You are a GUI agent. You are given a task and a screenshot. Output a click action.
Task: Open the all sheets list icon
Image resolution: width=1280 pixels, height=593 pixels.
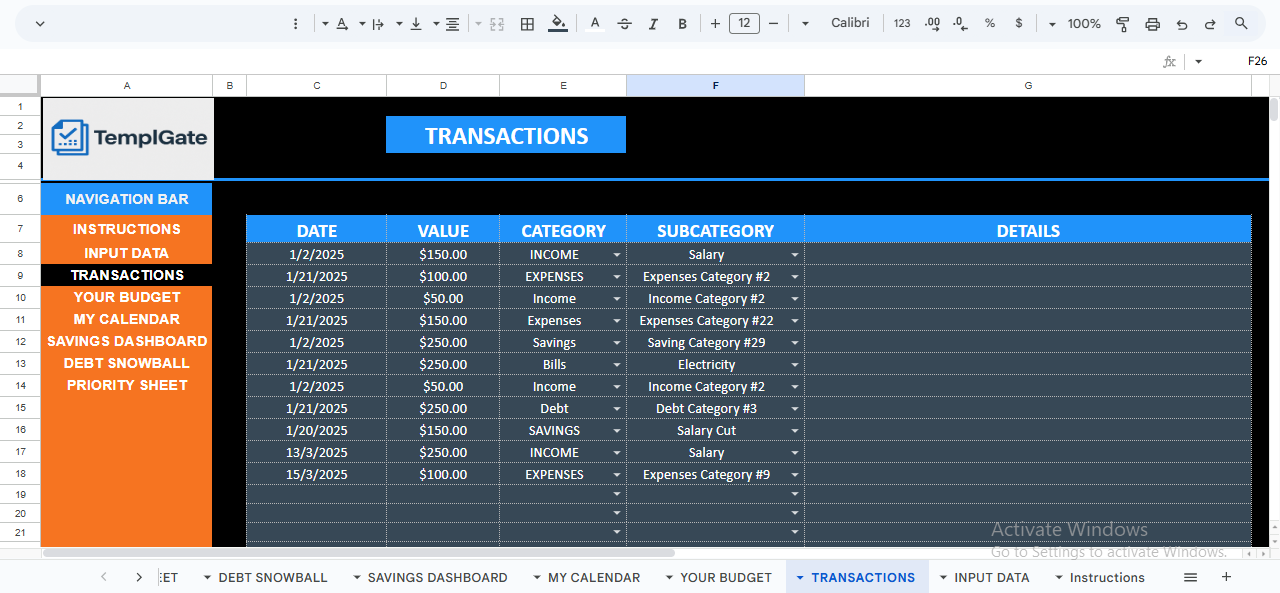(x=1190, y=577)
